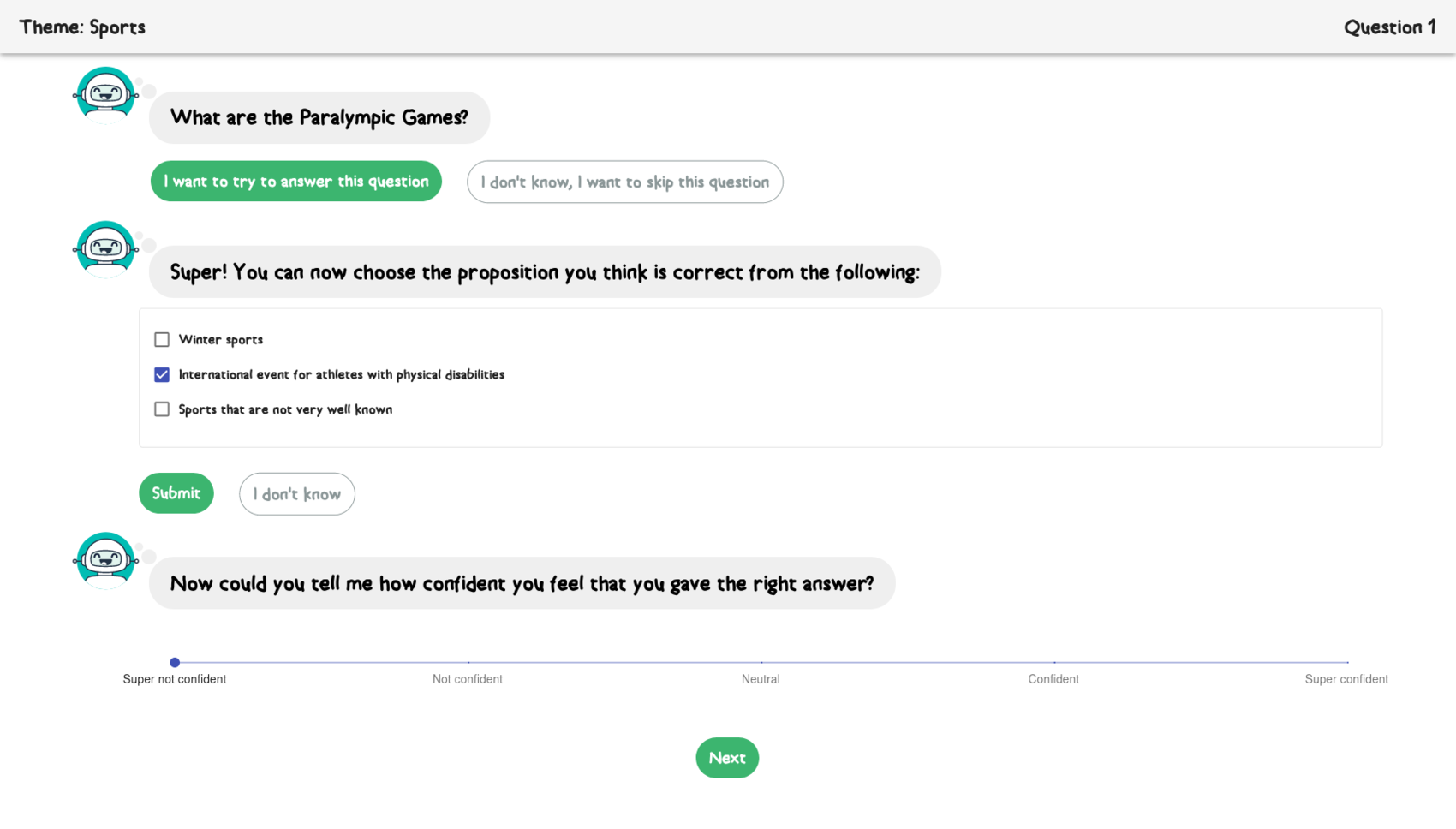The height and width of the screenshot is (829, 1456).
Task: Click the I don't know button
Action: click(296, 494)
